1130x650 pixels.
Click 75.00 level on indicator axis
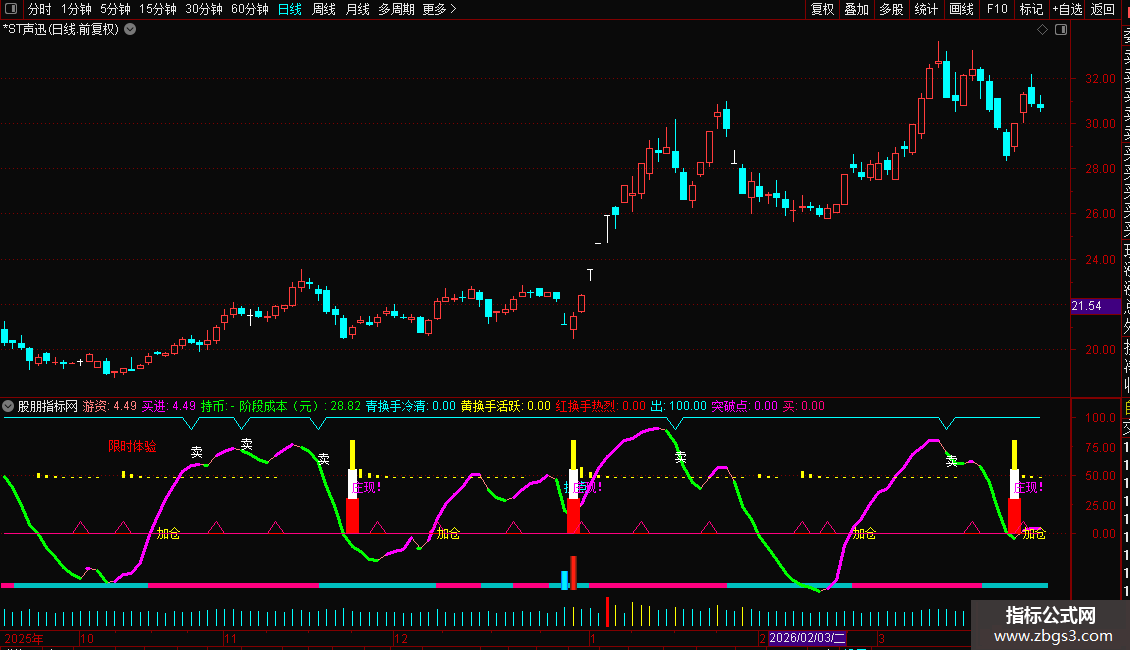(1100, 448)
